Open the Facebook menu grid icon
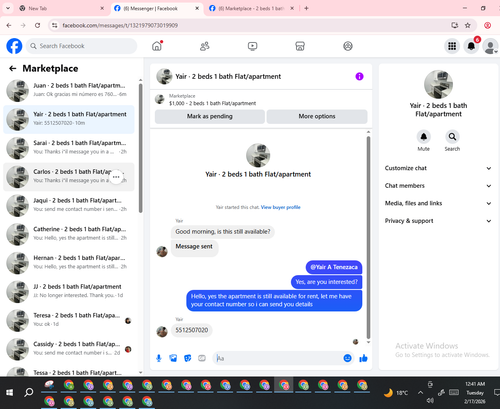This screenshot has width=500, height=409. [x=452, y=46]
